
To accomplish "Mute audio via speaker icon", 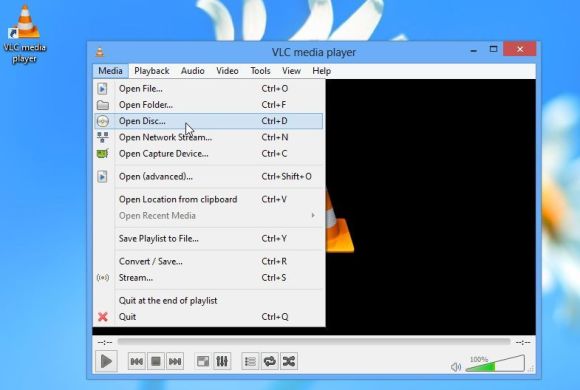I will coord(456,367).
